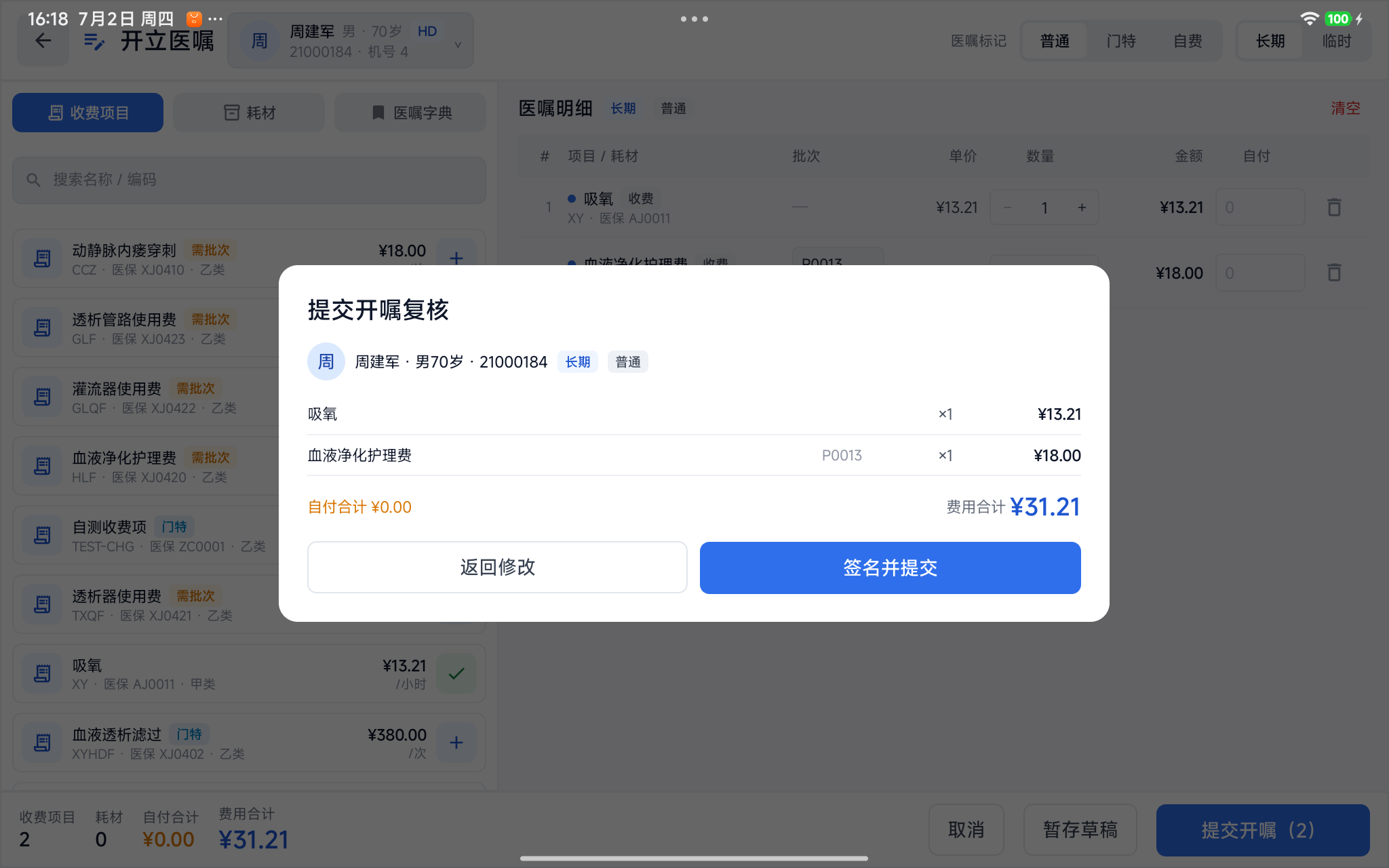Delete the 吸氧 row with trash icon
This screenshot has width=1389, height=868.
coord(1334,208)
